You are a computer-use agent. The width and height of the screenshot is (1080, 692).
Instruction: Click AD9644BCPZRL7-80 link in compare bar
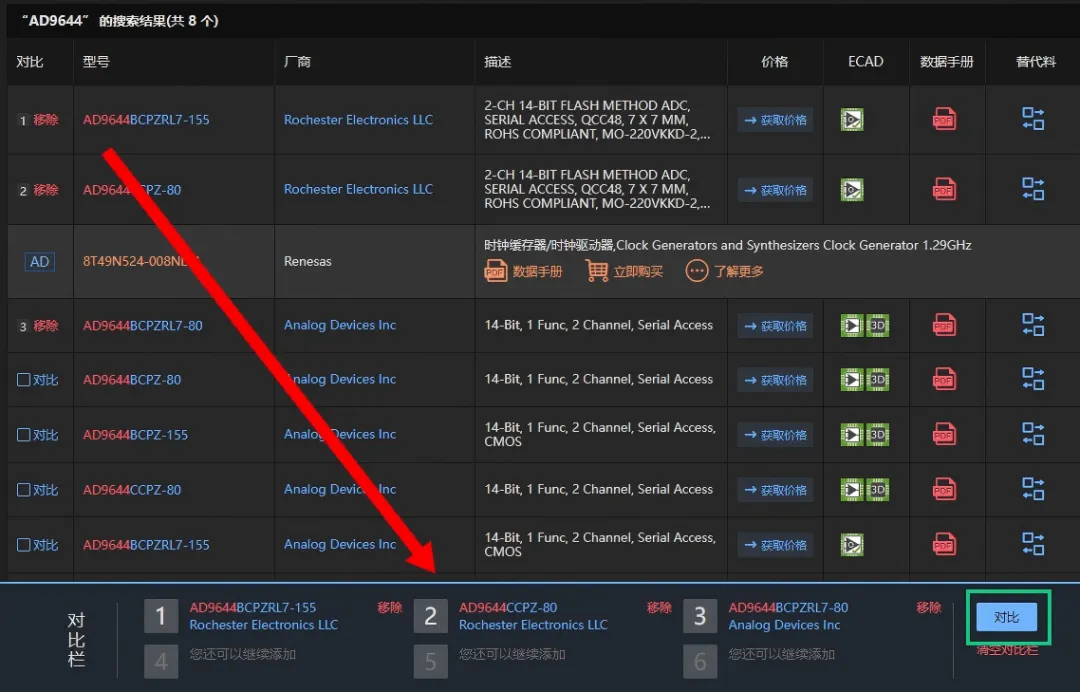click(x=788, y=607)
